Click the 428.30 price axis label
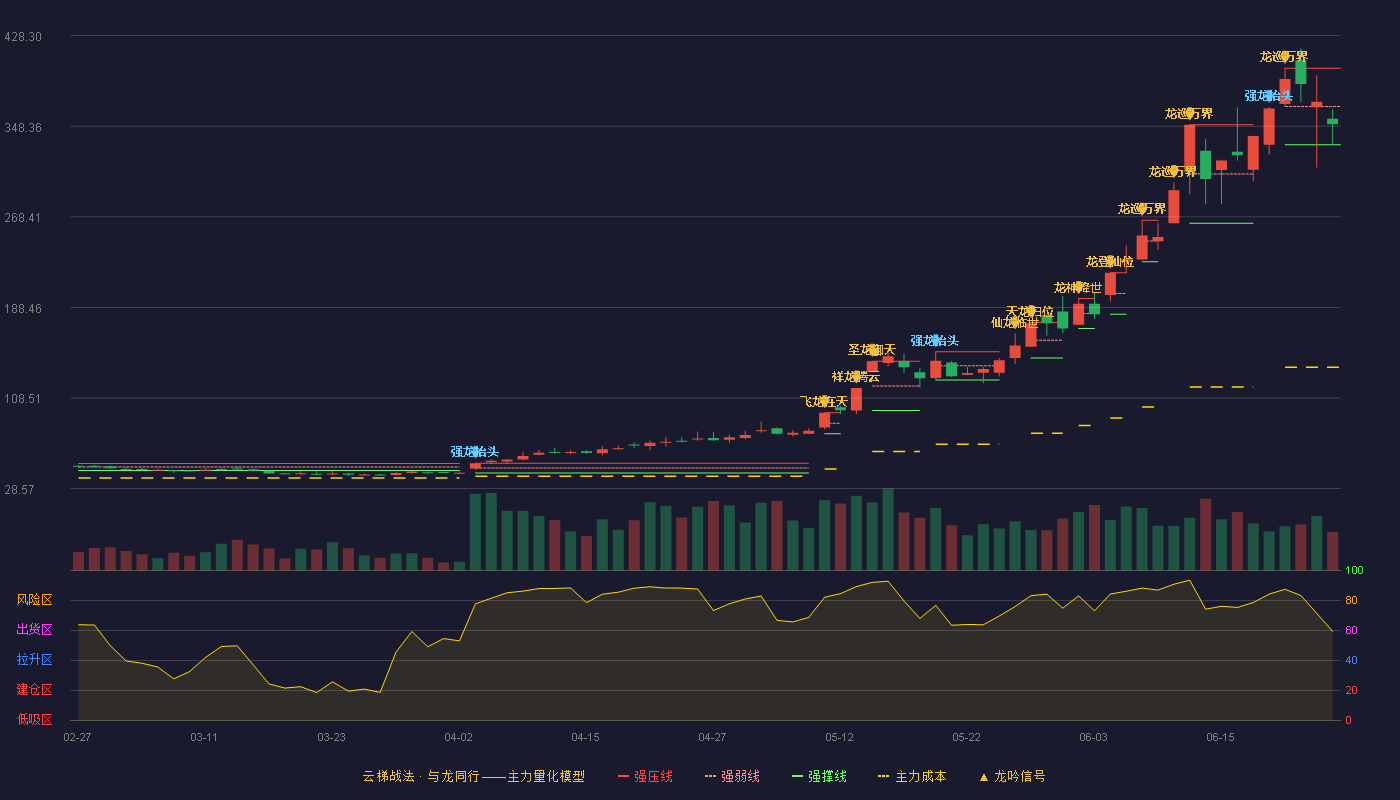The width and height of the screenshot is (1400, 800). pyautogui.click(x=23, y=36)
